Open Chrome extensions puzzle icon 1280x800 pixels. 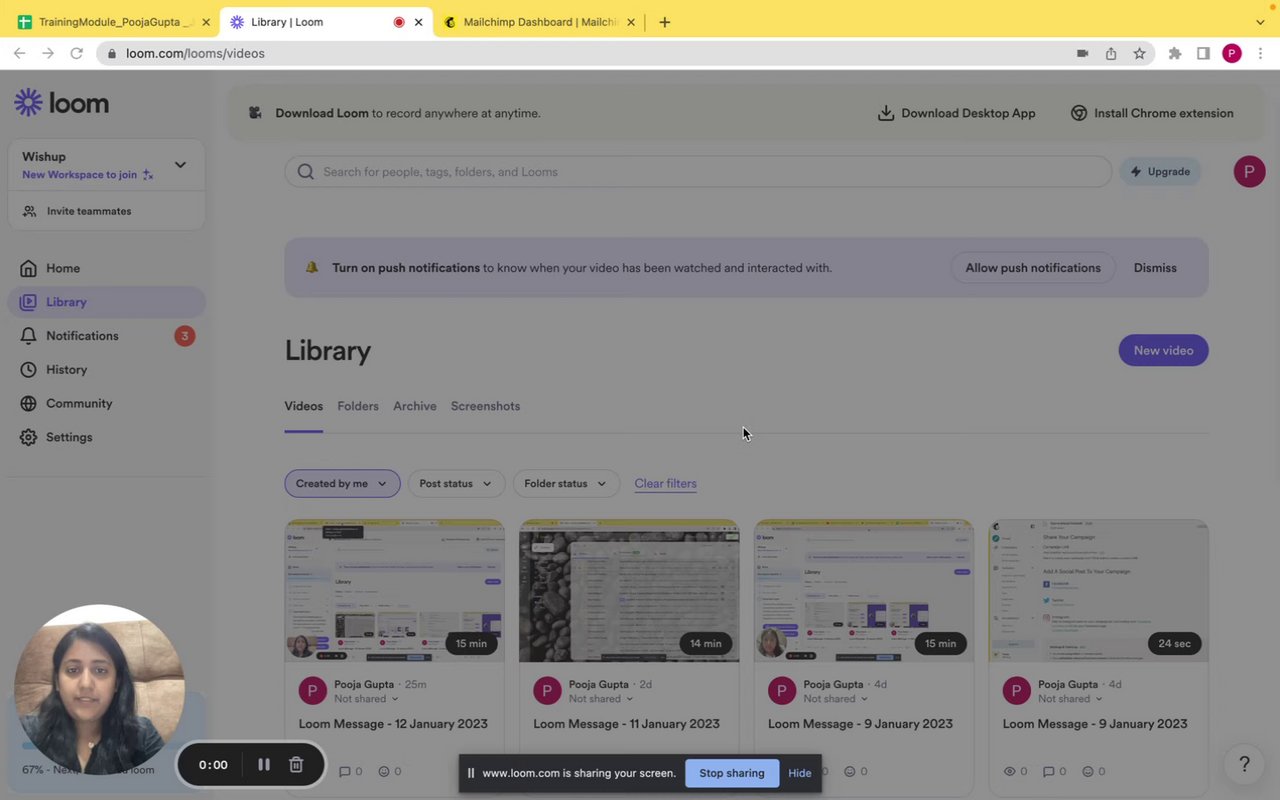coord(1175,53)
